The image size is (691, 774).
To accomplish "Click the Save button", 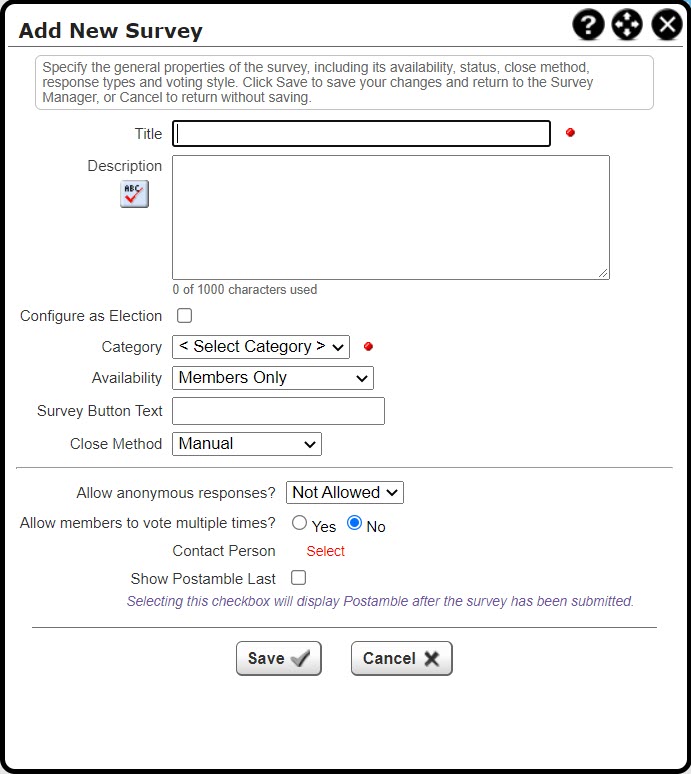I will pos(279,658).
